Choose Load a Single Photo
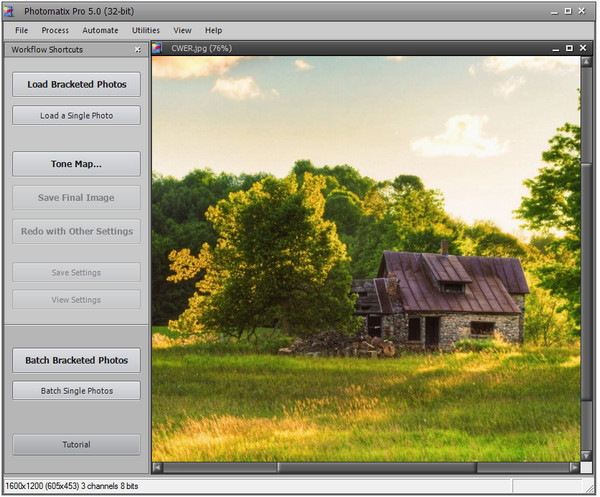Image resolution: width=600 pixels, height=497 pixels. coord(76,116)
